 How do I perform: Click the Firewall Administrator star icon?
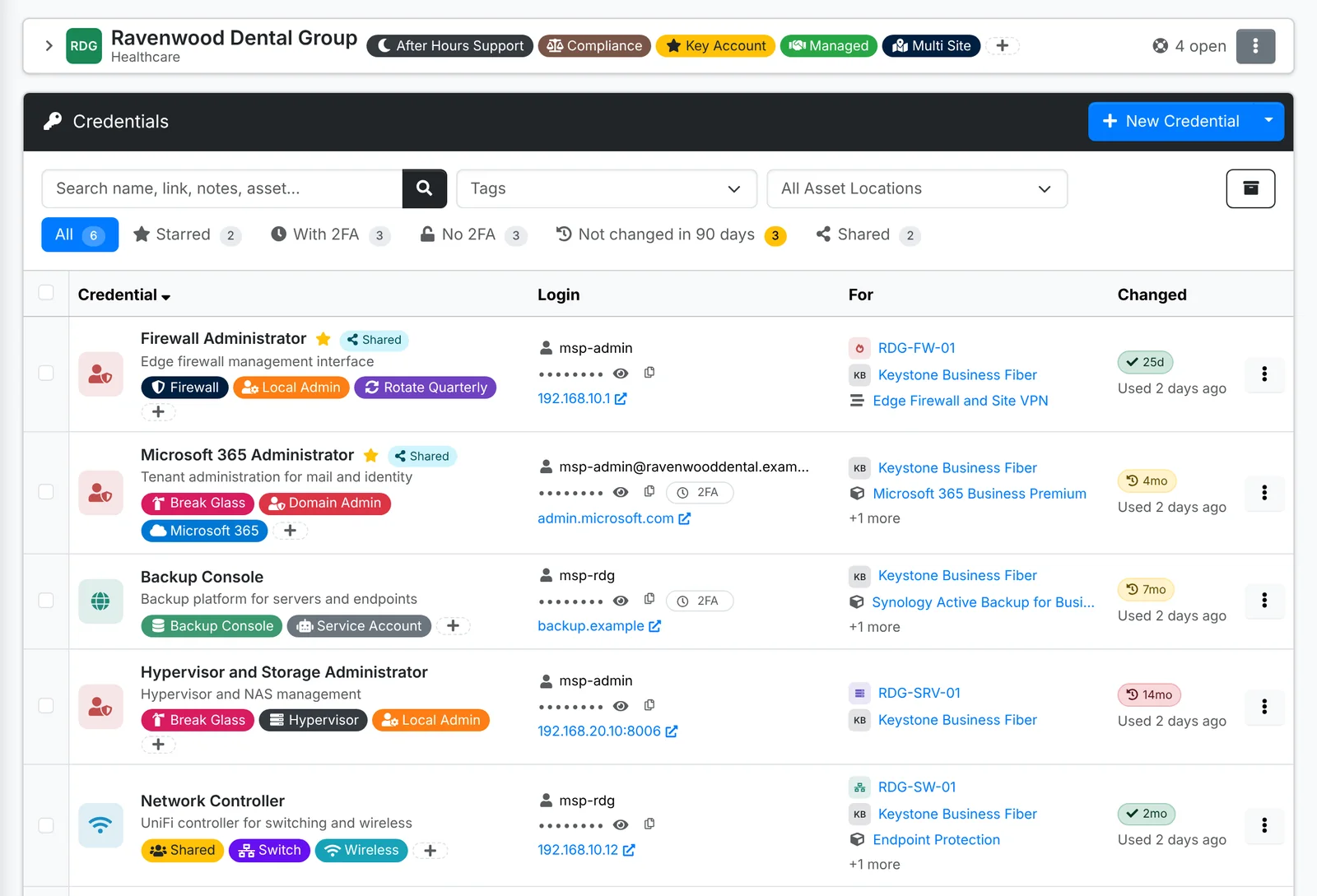tap(323, 339)
